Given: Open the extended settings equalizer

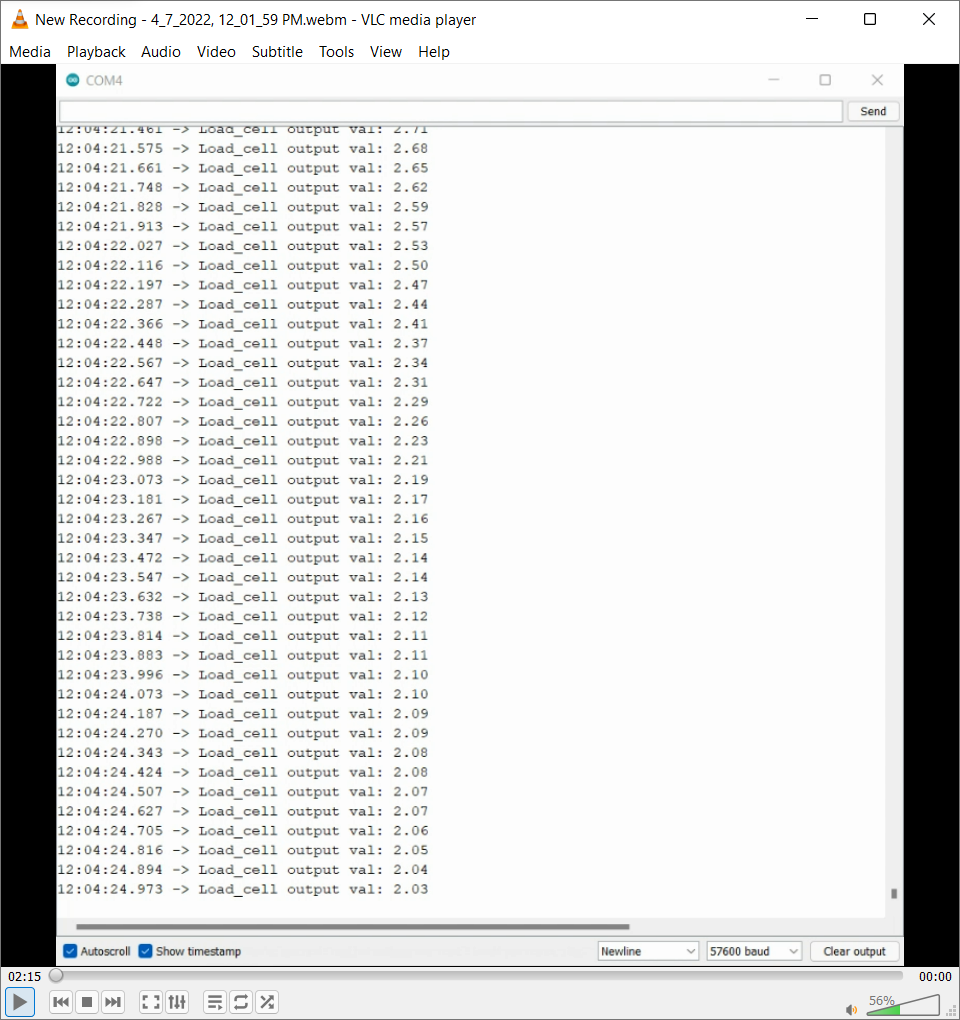Looking at the screenshot, I should pos(176,1001).
